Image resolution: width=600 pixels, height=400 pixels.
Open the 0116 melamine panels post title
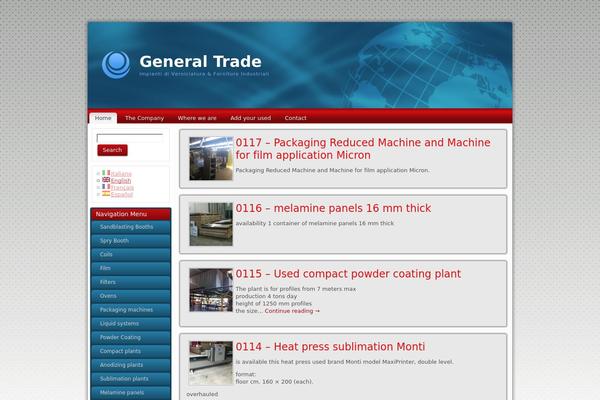click(x=333, y=208)
